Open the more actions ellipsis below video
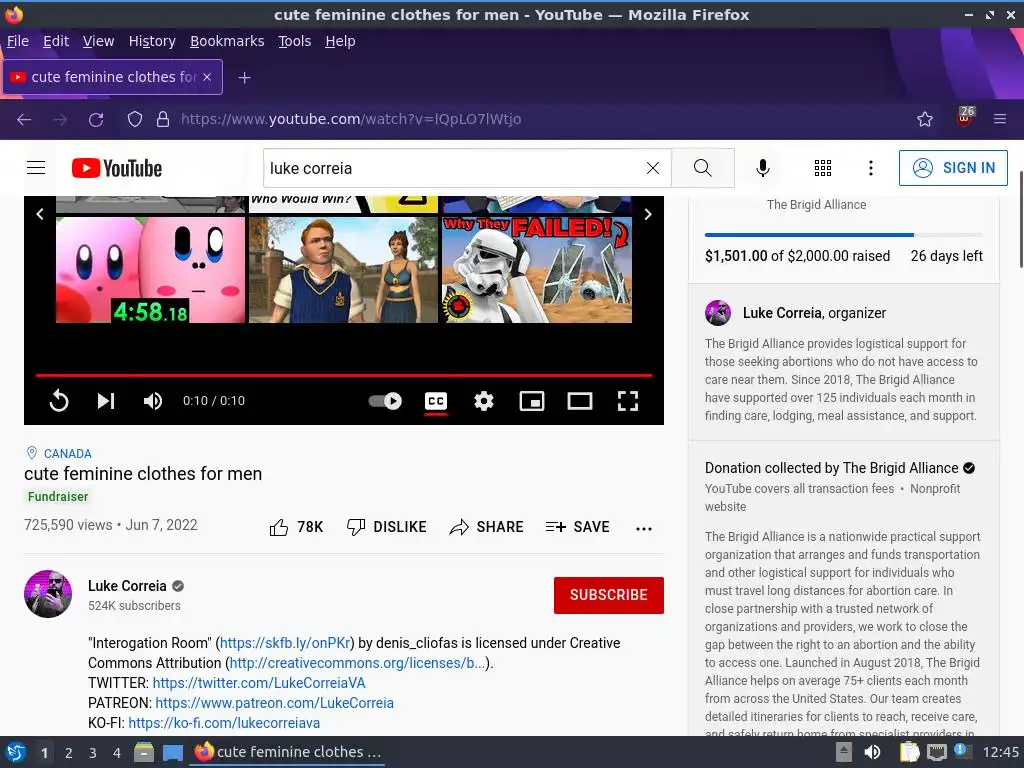Viewport: 1024px width, 768px height. [x=644, y=528]
